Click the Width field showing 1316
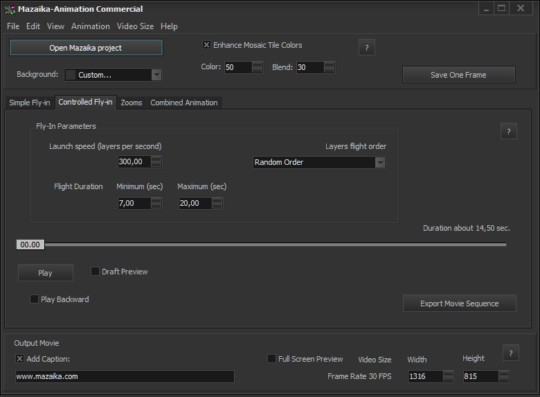 [426, 376]
